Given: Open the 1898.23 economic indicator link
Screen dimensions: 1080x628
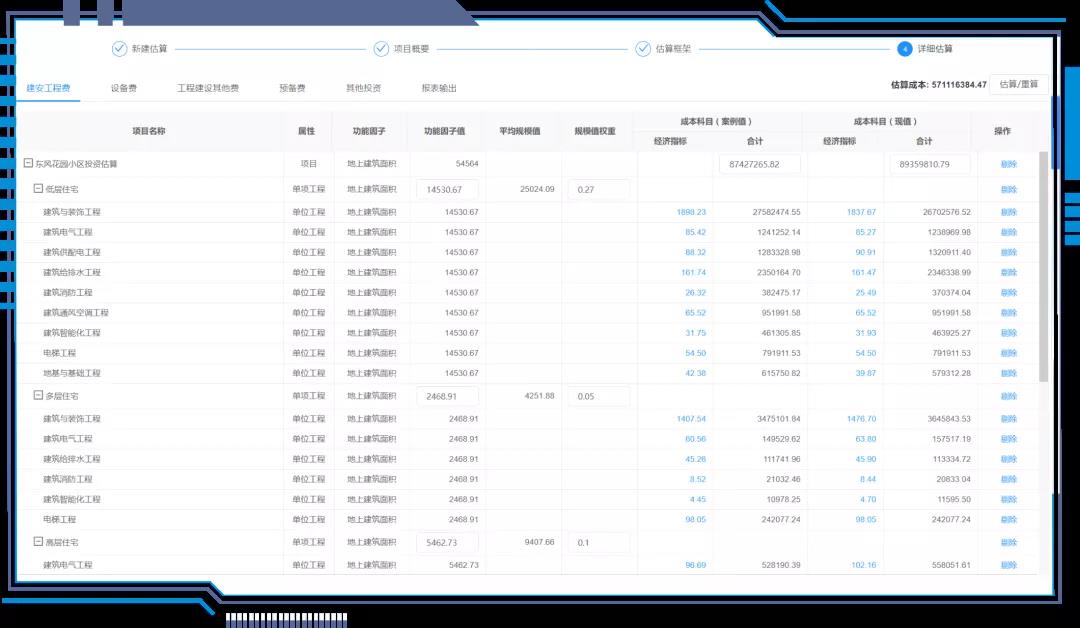Looking at the screenshot, I should [691, 212].
